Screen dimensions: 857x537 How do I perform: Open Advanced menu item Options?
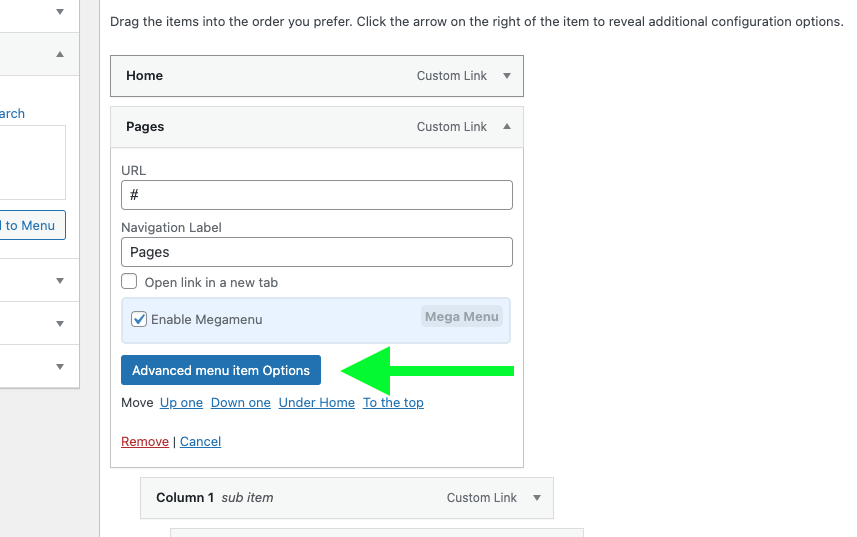pos(221,370)
